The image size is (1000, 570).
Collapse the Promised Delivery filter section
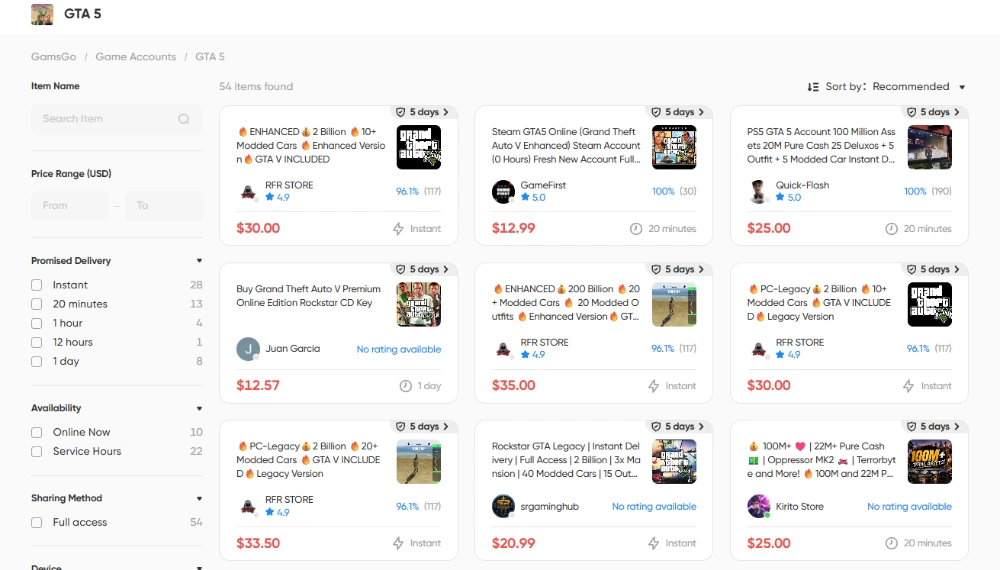tap(200, 261)
